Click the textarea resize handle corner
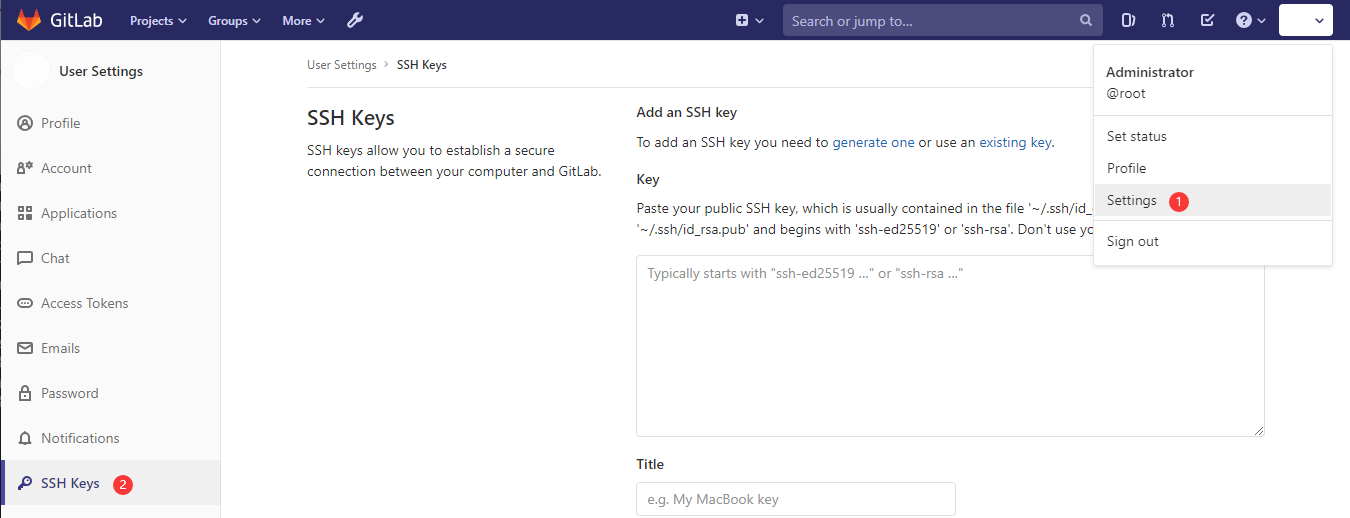The width and height of the screenshot is (1350, 518). coord(1258,430)
